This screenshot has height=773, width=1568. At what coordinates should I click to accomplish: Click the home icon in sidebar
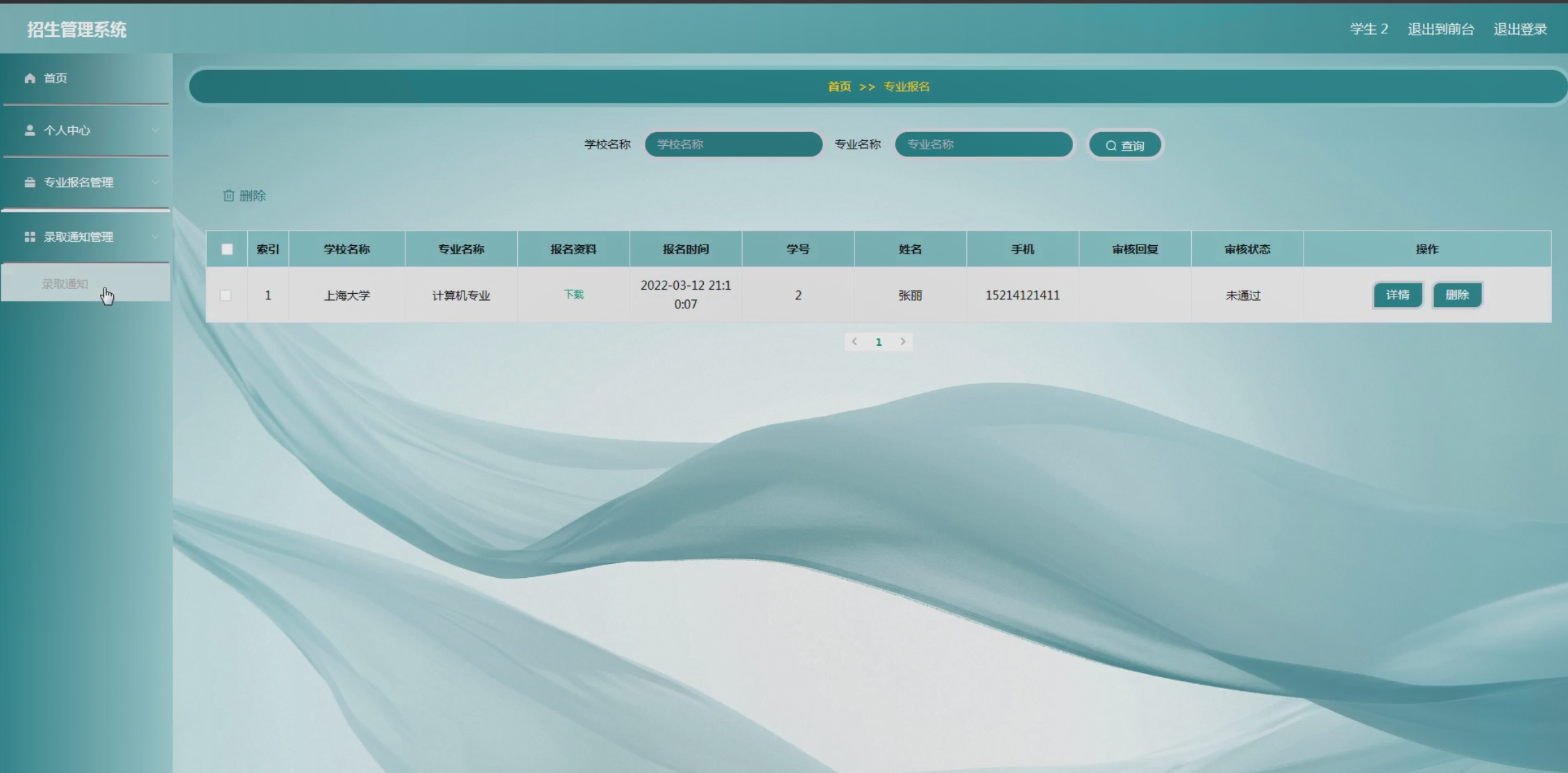29,78
